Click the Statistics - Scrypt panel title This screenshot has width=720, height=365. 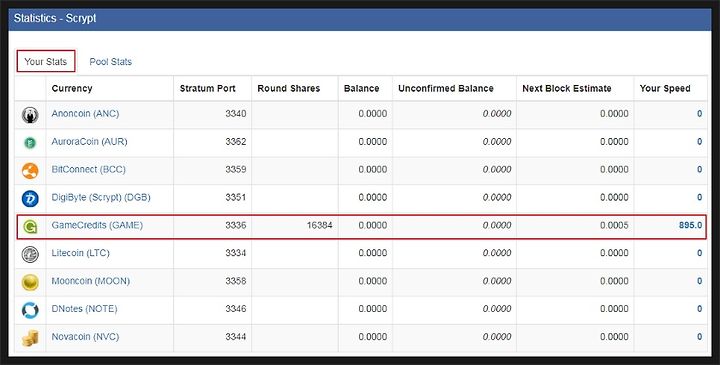tap(55, 18)
